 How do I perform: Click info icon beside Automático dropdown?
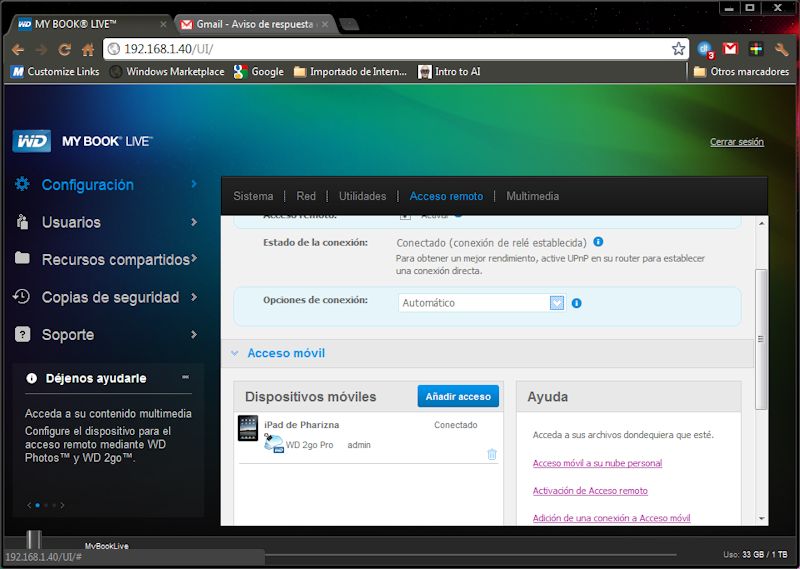point(577,303)
